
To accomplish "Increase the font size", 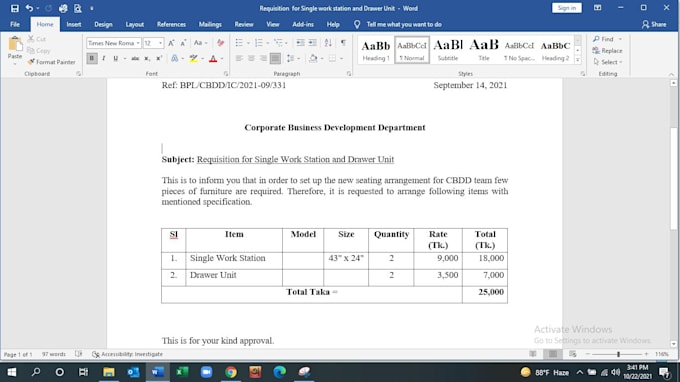I will point(171,43).
